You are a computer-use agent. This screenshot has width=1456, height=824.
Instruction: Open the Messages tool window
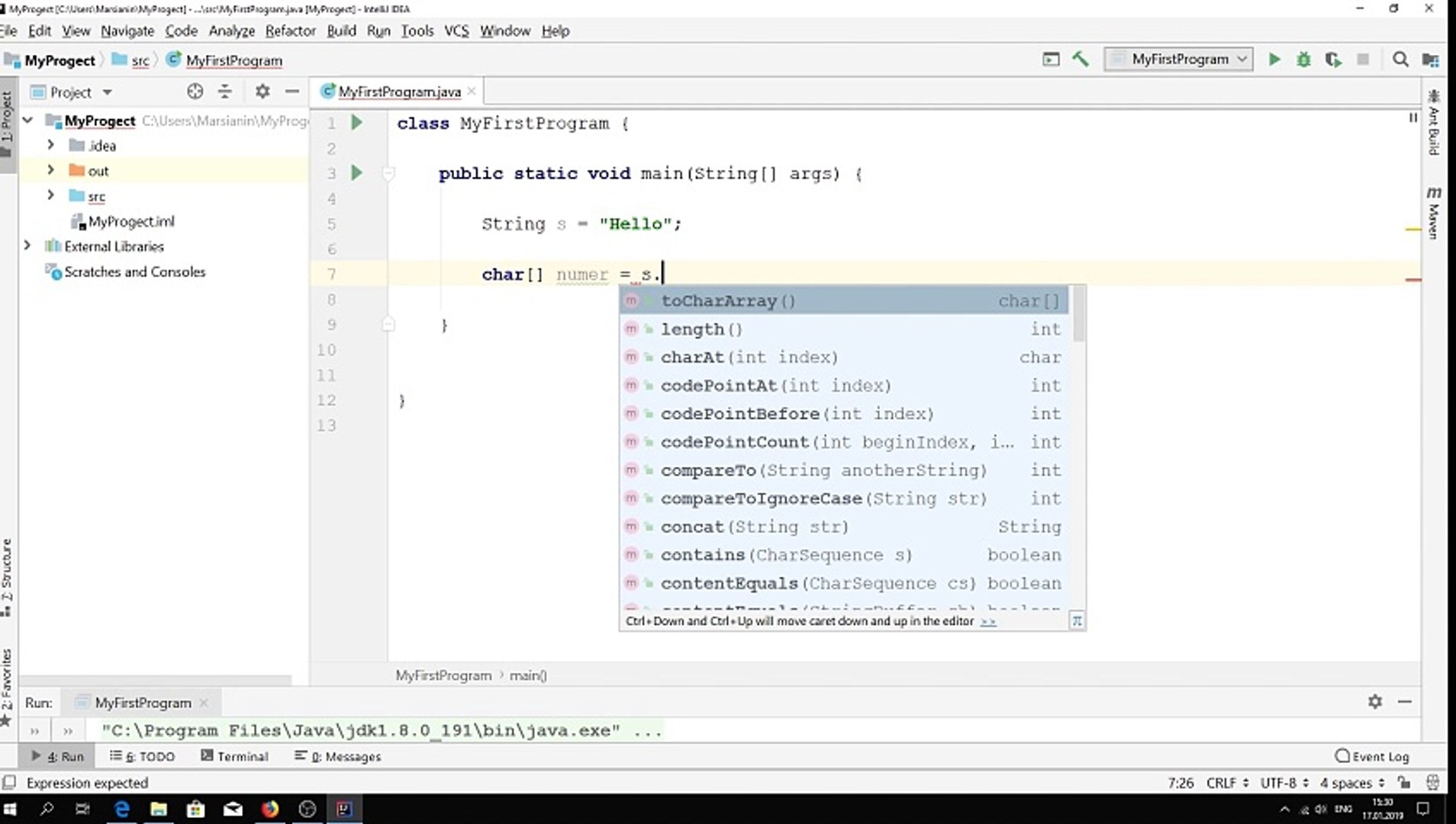click(x=337, y=756)
